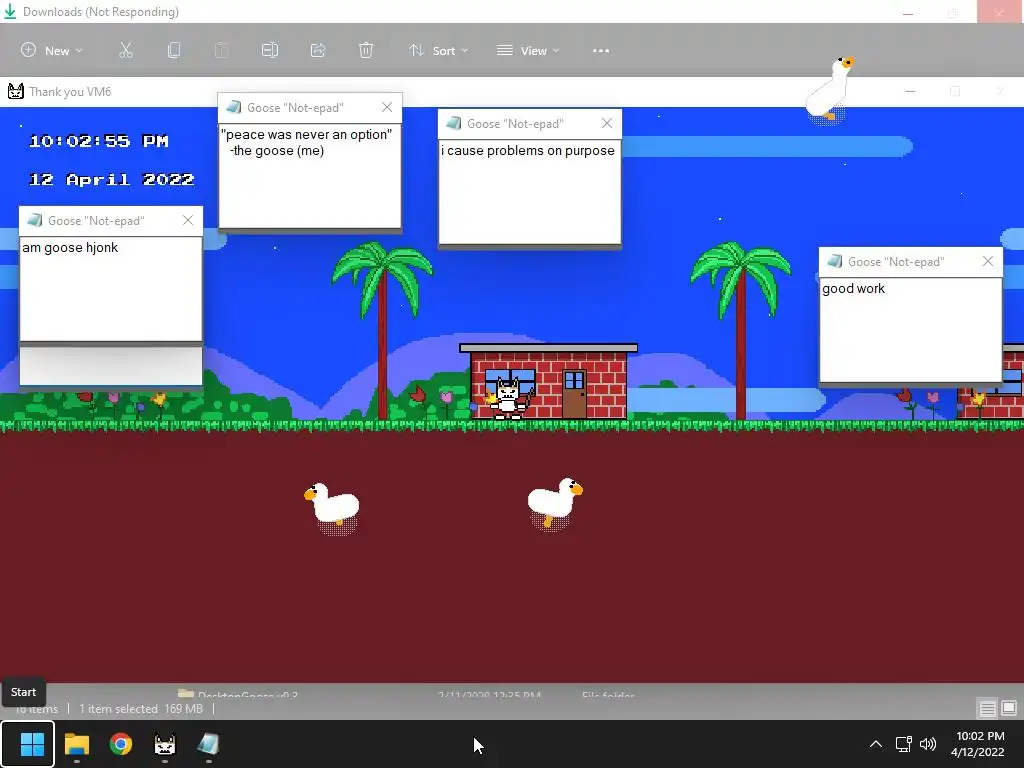This screenshot has height=768, width=1024.
Task: Click the Goose Not-epad taskbar icon
Action: (208, 744)
